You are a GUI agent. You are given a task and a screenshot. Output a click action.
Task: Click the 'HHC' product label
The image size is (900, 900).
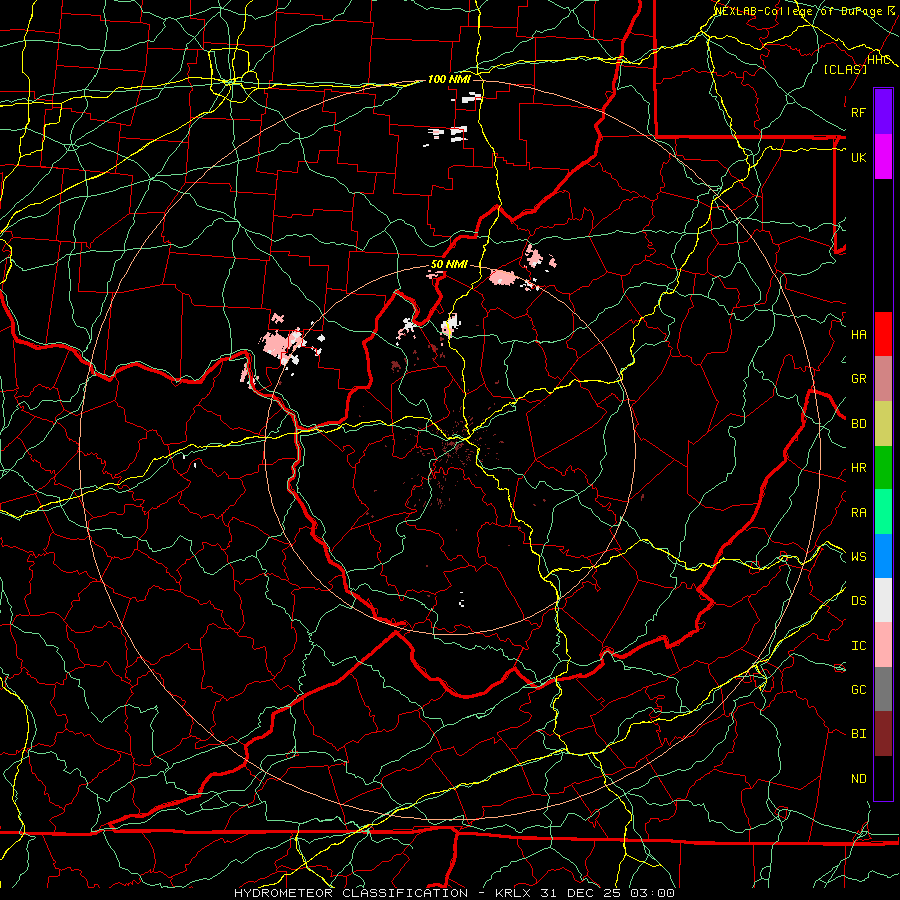click(878, 60)
